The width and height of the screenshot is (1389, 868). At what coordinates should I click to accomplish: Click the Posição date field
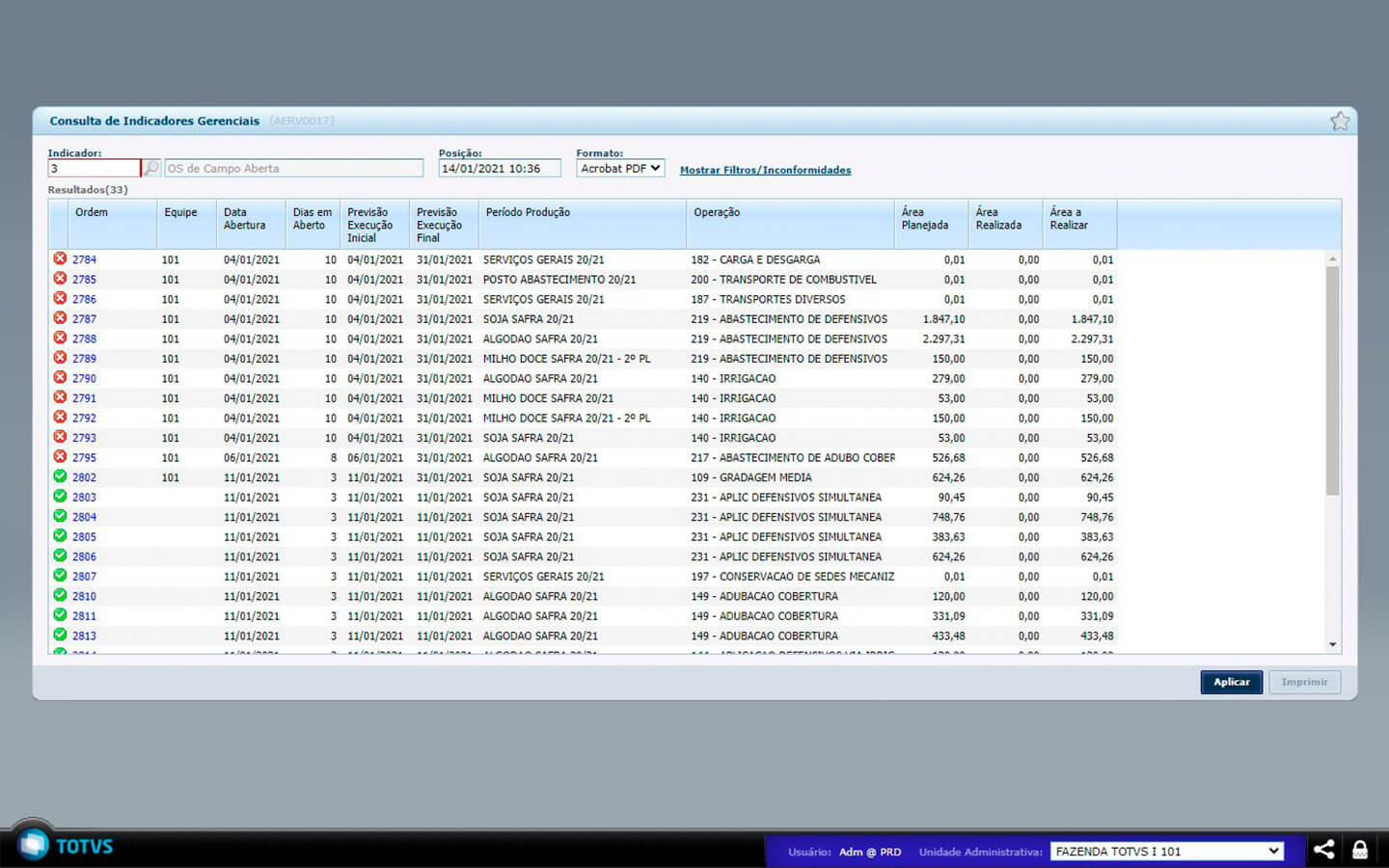coord(499,168)
